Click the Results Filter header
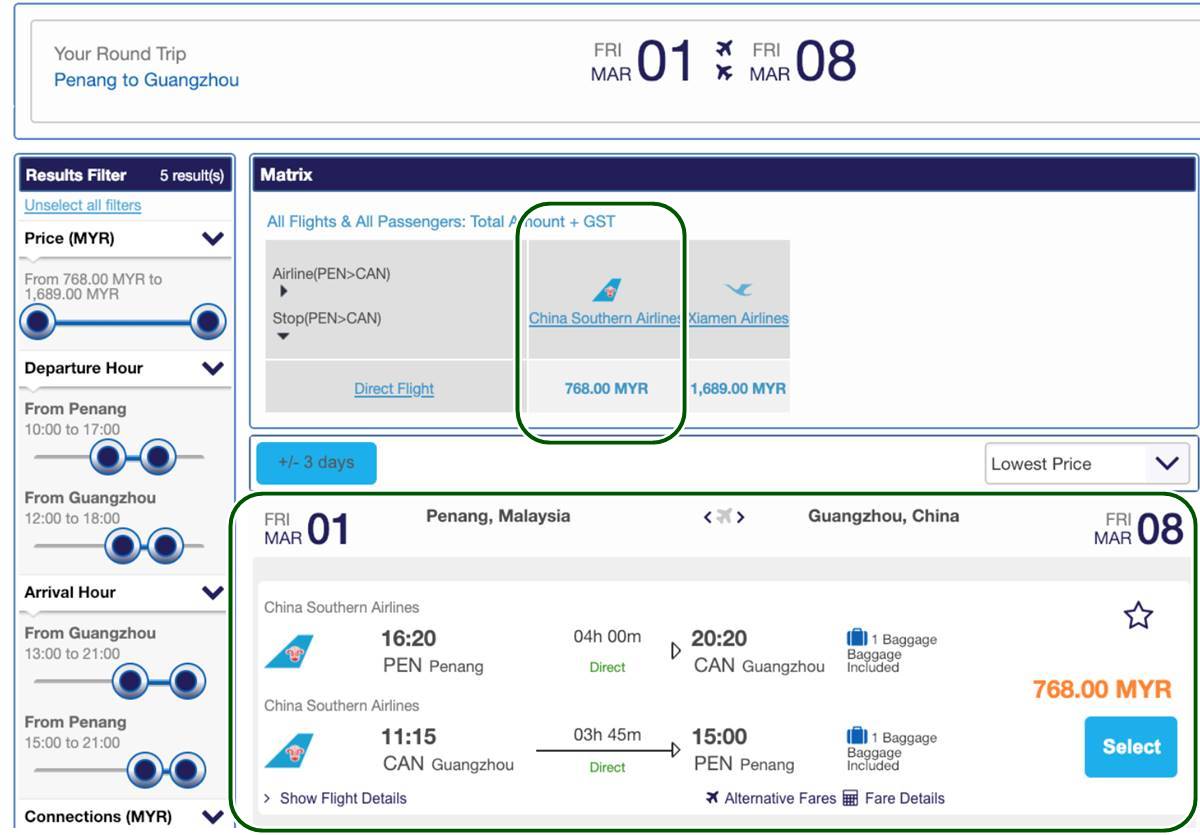 [x=125, y=175]
